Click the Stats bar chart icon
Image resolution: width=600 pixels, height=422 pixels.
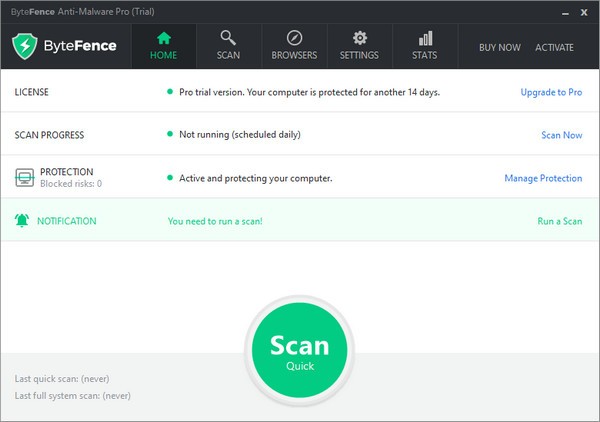coord(425,38)
